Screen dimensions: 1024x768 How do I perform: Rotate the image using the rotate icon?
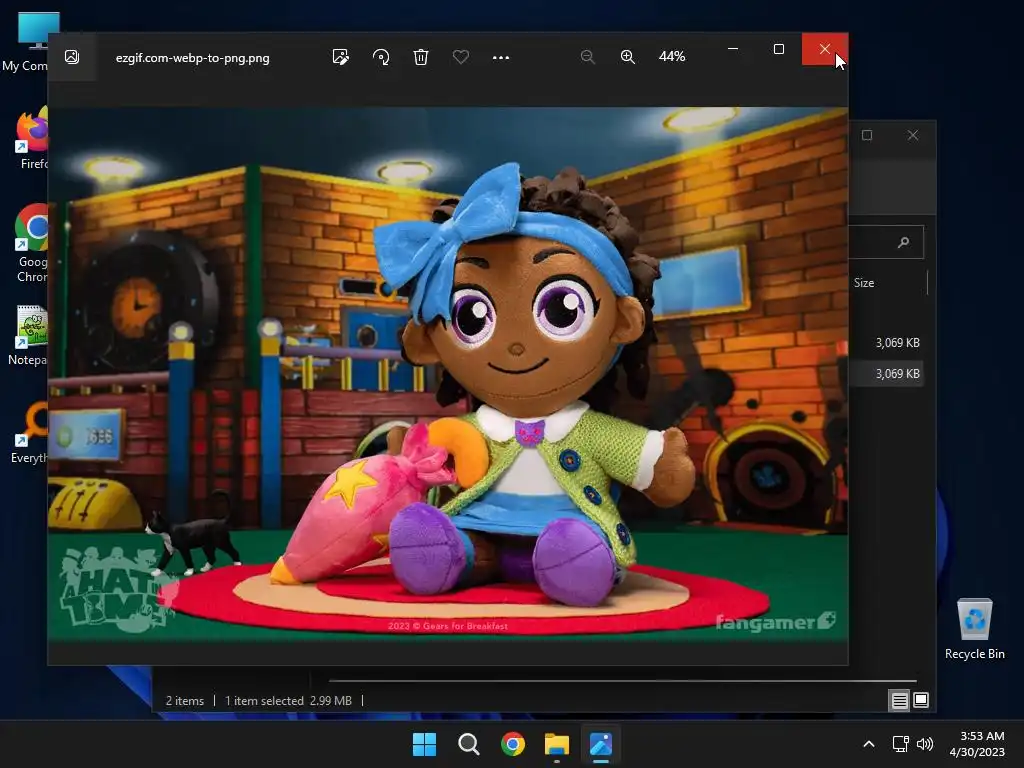pyautogui.click(x=381, y=57)
